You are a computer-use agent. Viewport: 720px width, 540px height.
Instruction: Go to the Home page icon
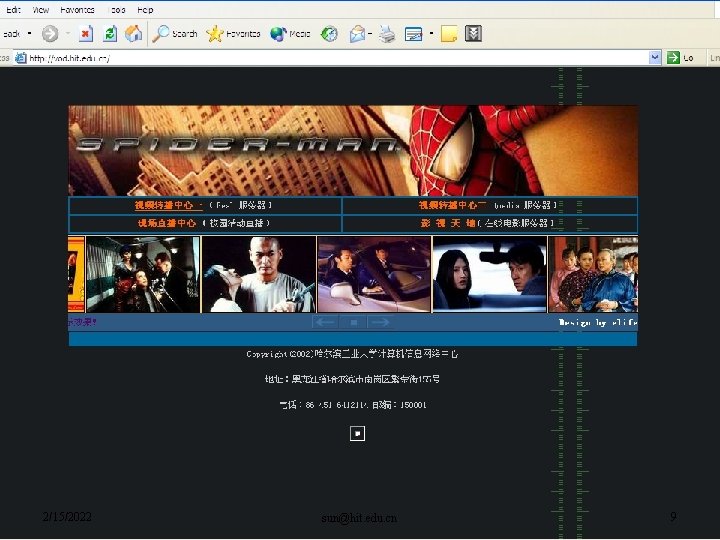pyautogui.click(x=134, y=34)
